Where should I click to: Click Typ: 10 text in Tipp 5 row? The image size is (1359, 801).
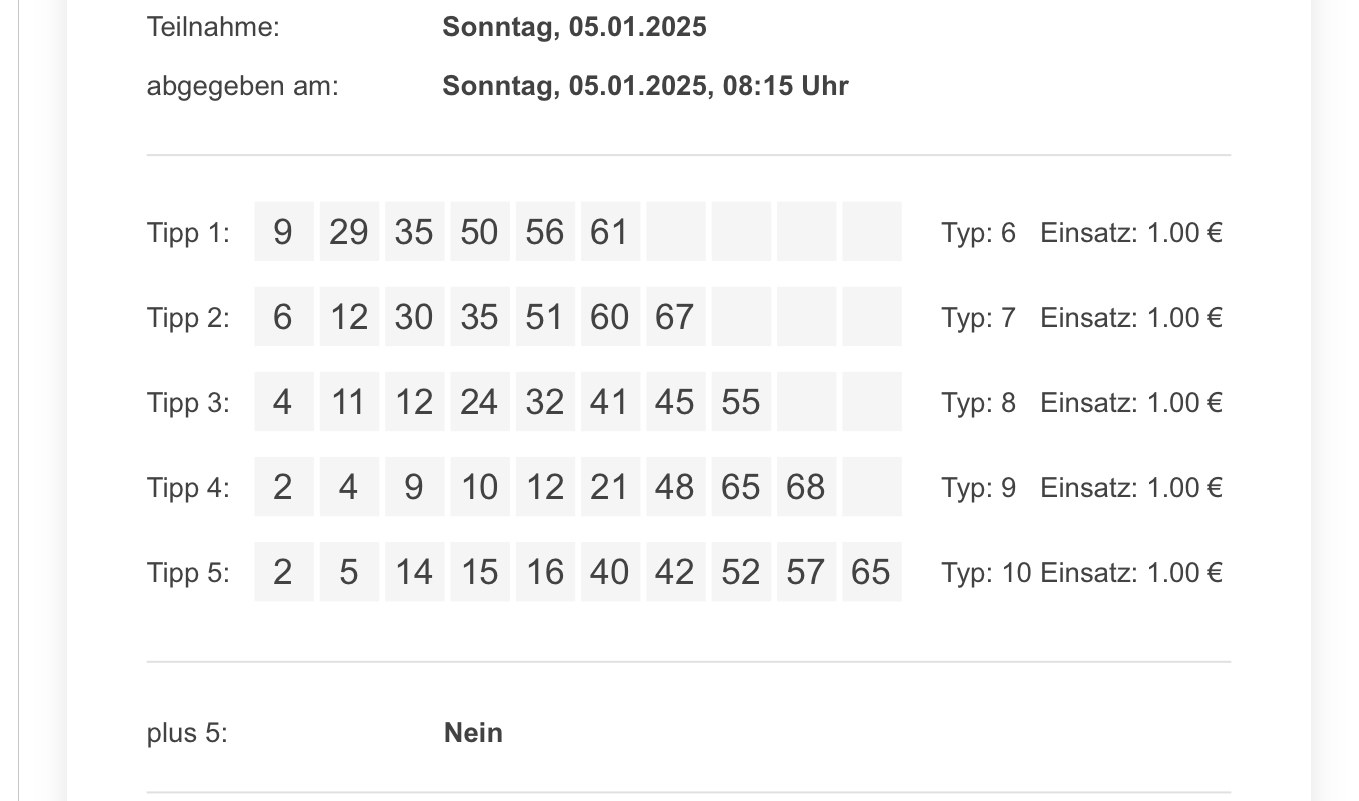coord(986,573)
